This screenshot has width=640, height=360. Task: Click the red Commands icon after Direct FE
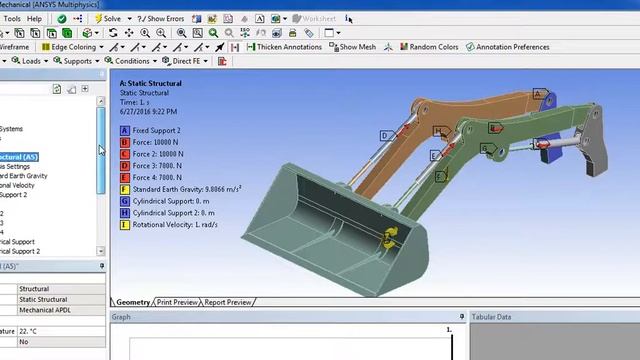click(x=222, y=61)
